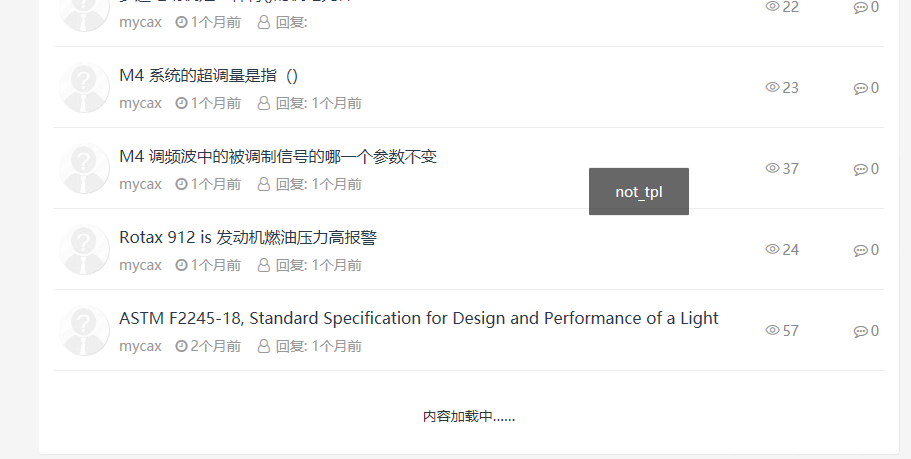Click comment bubble icon on M4 系统 row

pyautogui.click(x=860, y=88)
